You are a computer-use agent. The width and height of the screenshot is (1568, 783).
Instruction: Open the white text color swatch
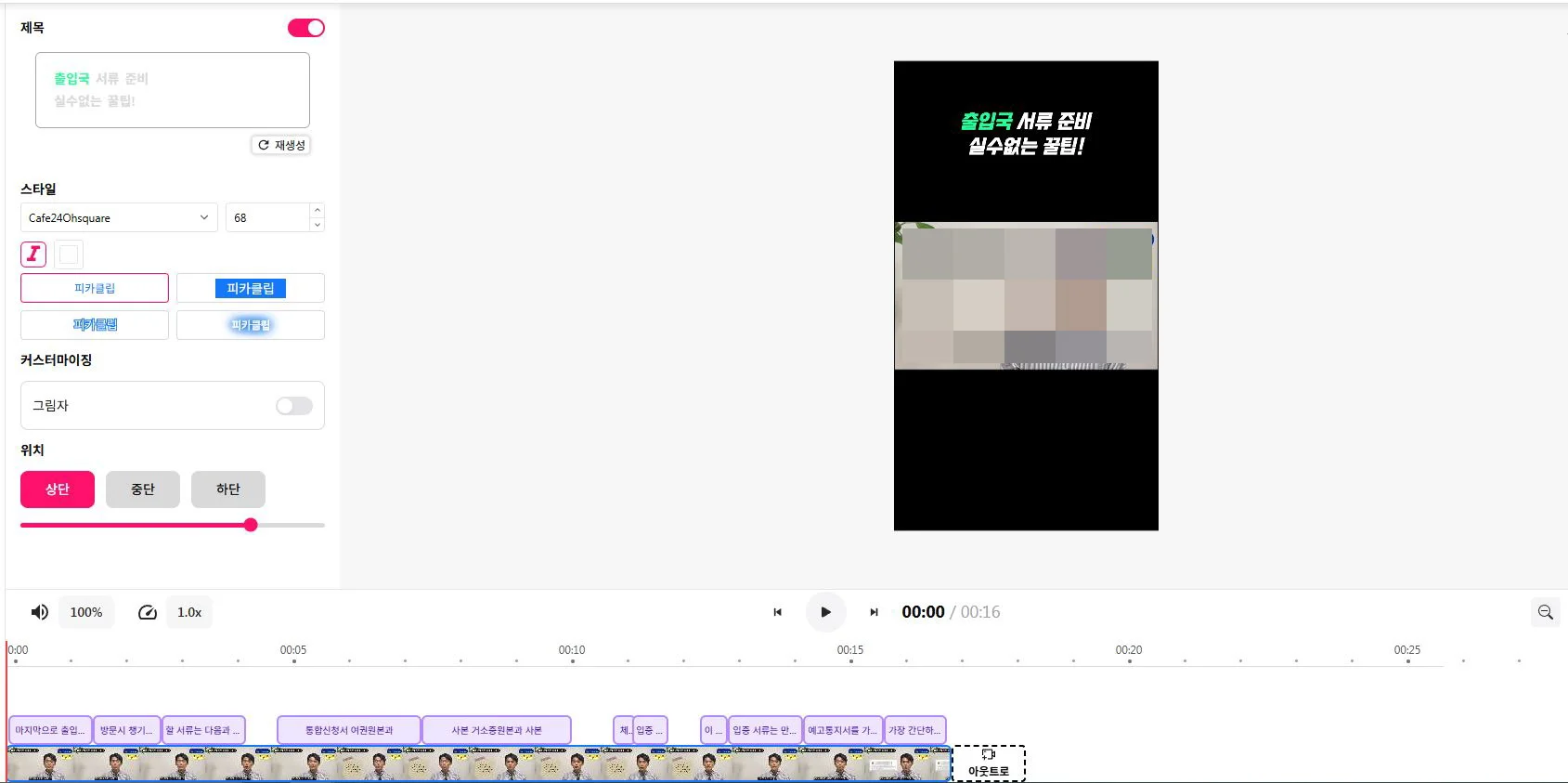[x=69, y=254]
